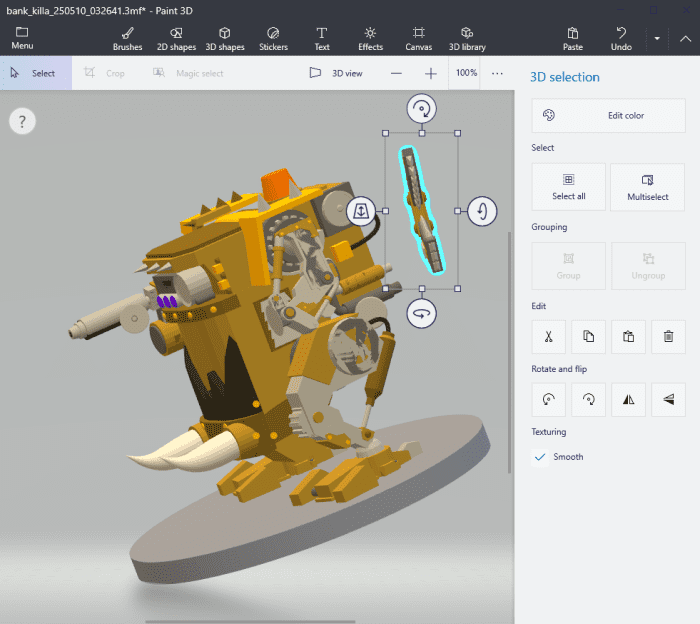Click the selected cyan-outlined chain part

pyautogui.click(x=421, y=209)
